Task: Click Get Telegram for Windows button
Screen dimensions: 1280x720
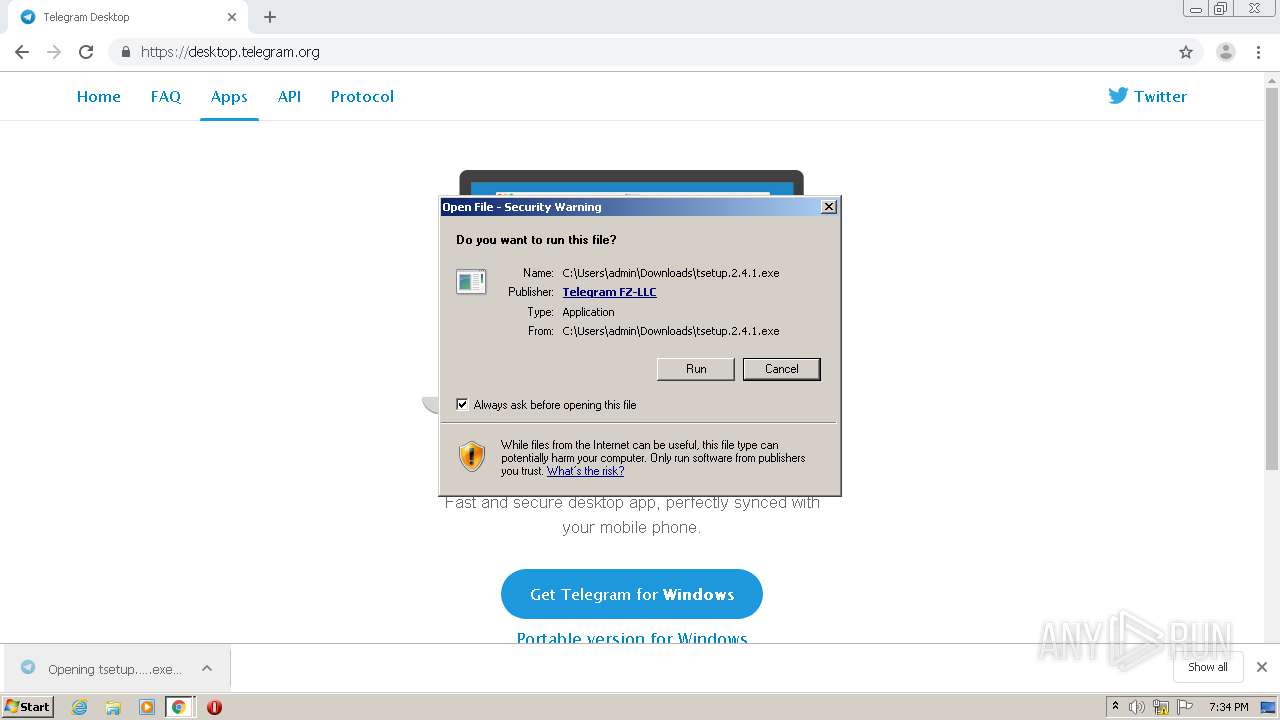Action: (632, 594)
